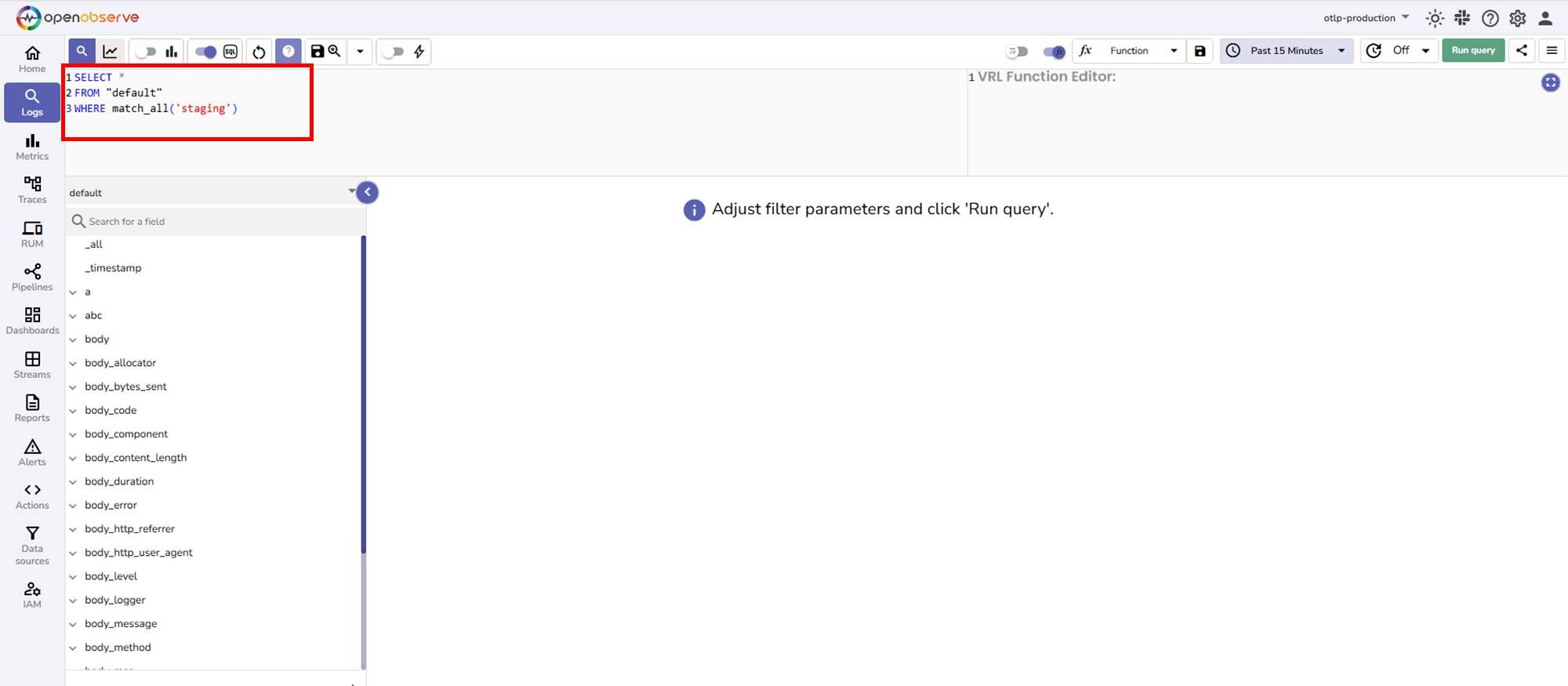
Task: Expand the VRL editor to fullscreen
Action: (x=1551, y=82)
